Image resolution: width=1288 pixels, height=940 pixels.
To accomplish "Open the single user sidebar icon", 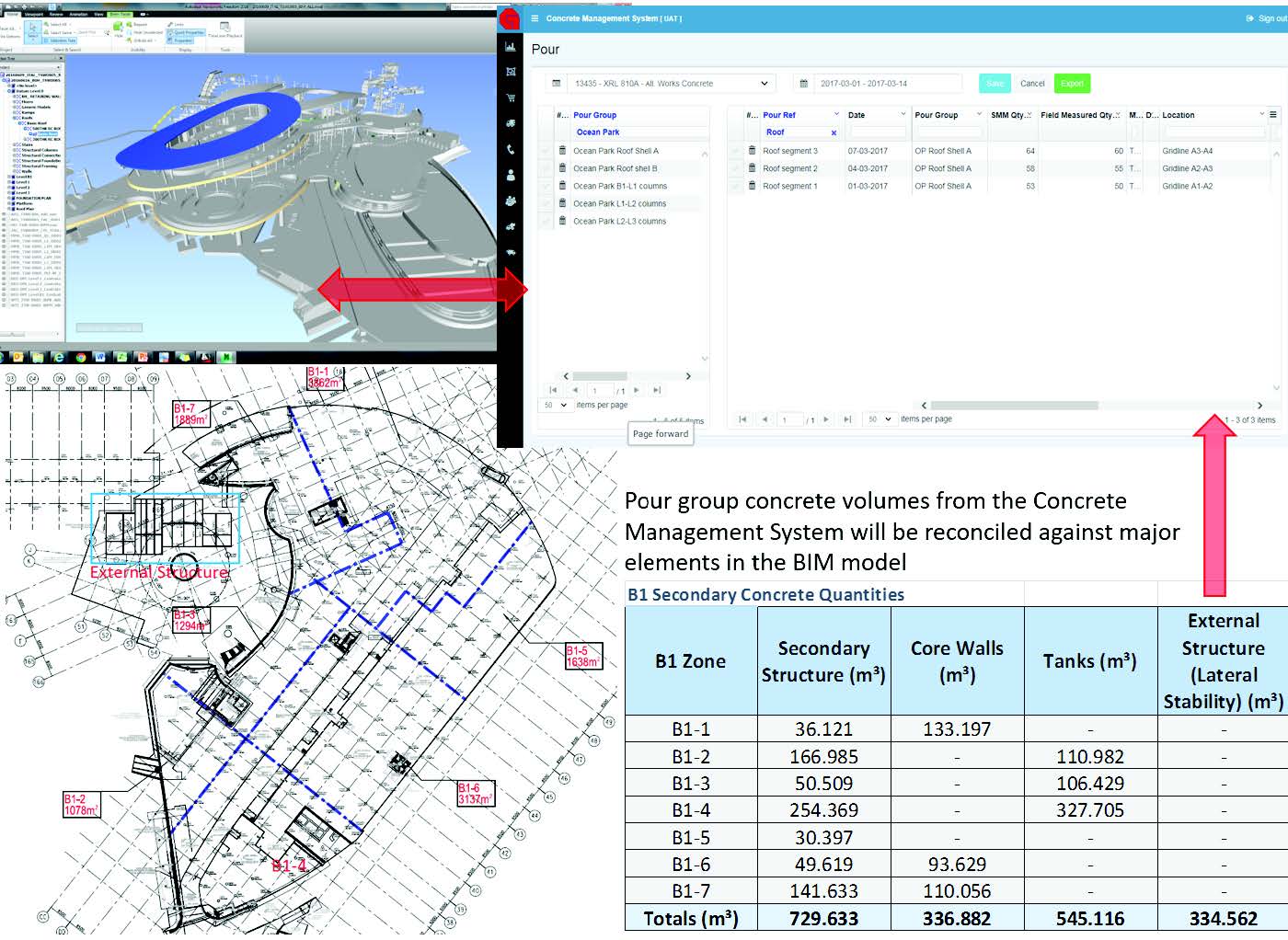I will tap(511, 175).
